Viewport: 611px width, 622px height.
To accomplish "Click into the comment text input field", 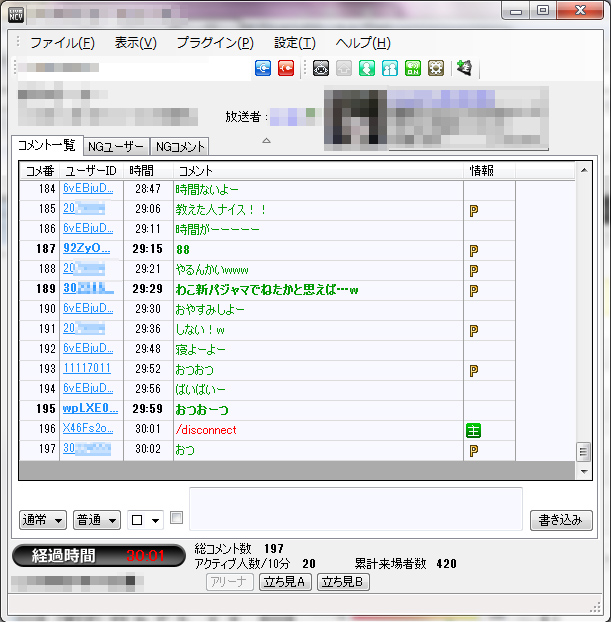I will 355,509.
